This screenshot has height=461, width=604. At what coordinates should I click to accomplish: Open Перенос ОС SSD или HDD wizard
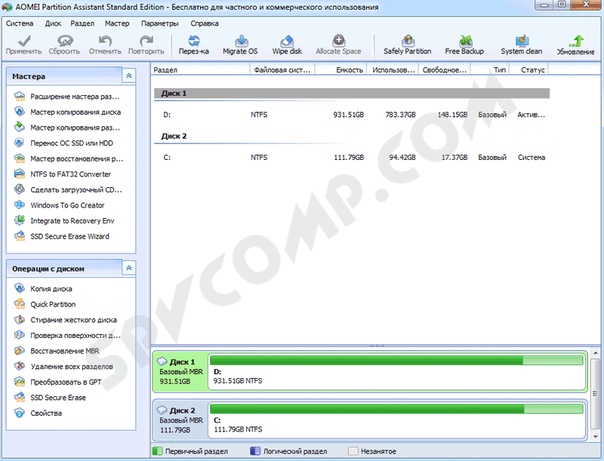click(64, 143)
